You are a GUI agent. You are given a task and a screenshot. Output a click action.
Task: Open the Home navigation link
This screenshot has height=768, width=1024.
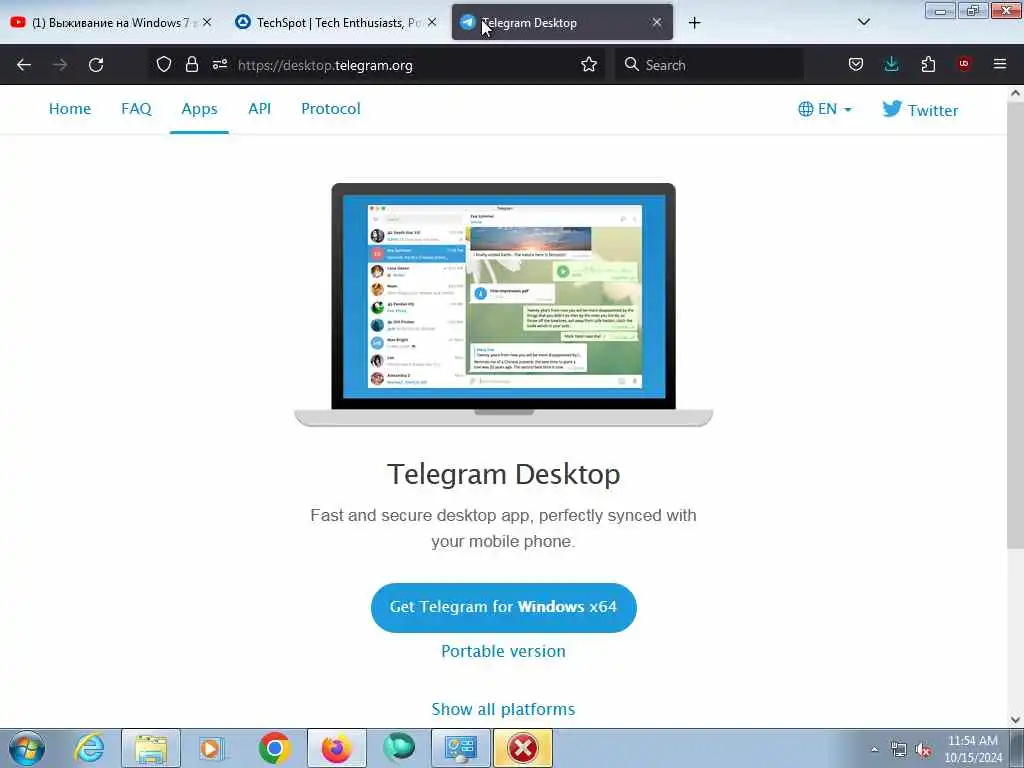coord(70,109)
